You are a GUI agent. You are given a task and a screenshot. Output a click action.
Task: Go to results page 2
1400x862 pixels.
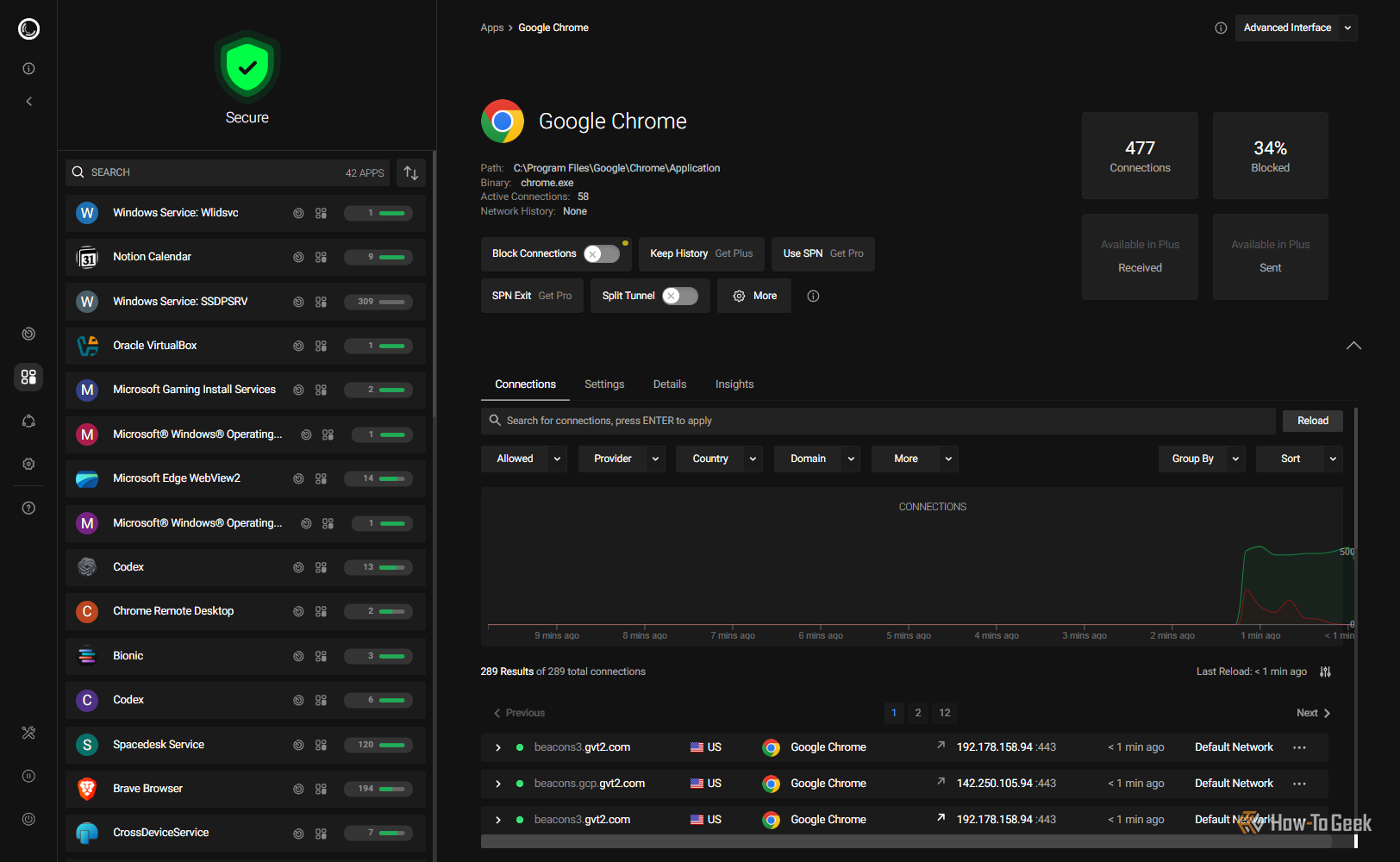918,713
